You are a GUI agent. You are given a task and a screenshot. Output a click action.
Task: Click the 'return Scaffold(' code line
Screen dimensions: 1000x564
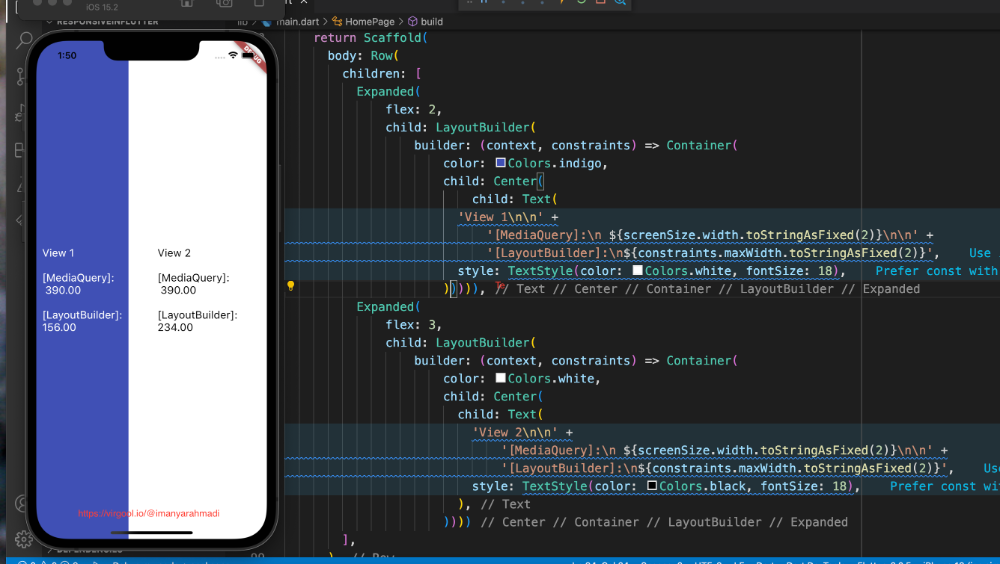pyautogui.click(x=371, y=38)
